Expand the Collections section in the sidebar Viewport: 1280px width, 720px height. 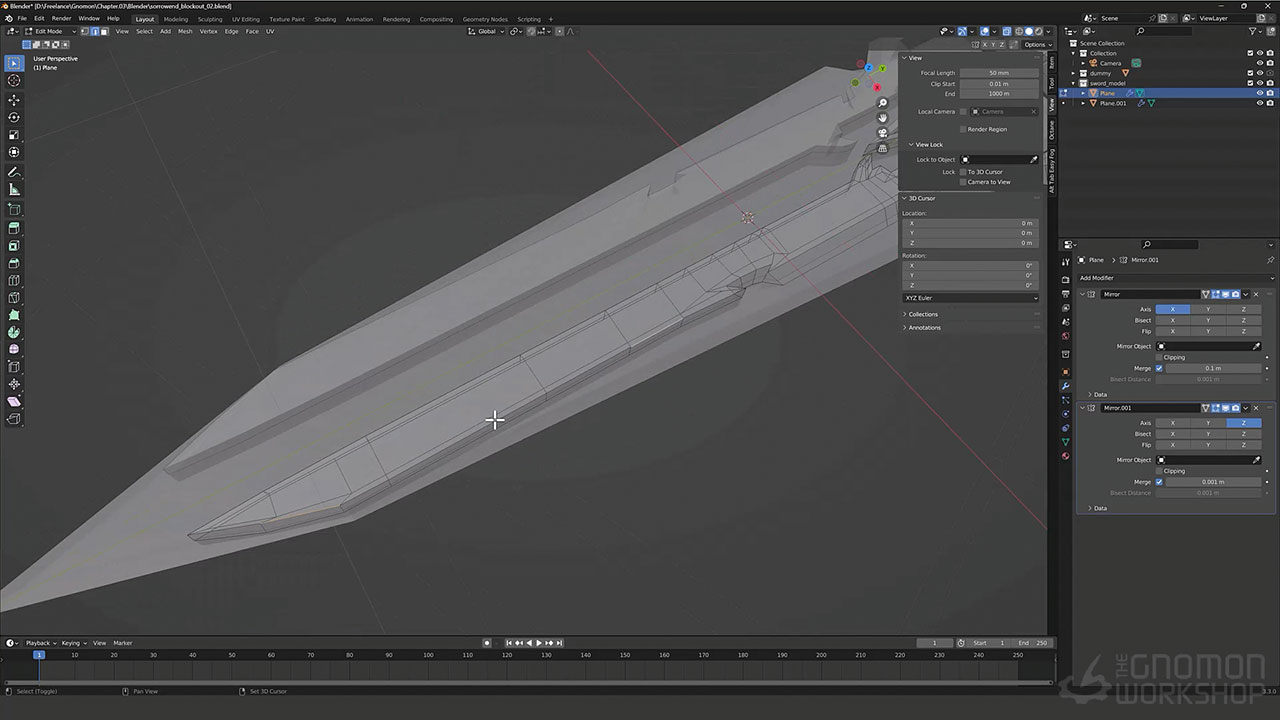pyautogui.click(x=922, y=314)
